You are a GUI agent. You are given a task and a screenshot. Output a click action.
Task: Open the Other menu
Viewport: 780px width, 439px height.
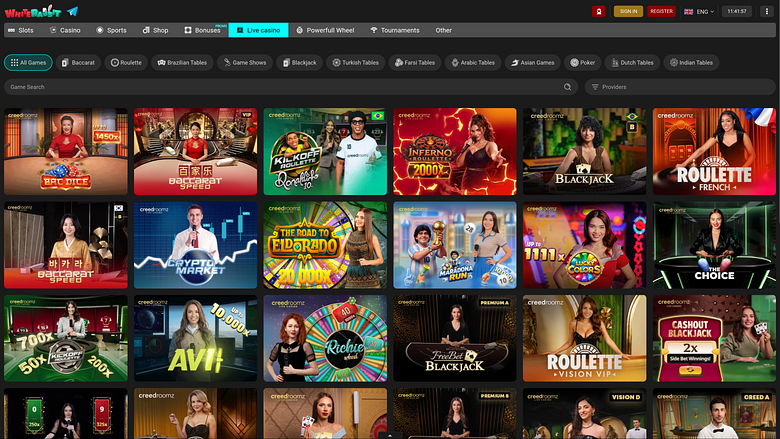444,30
